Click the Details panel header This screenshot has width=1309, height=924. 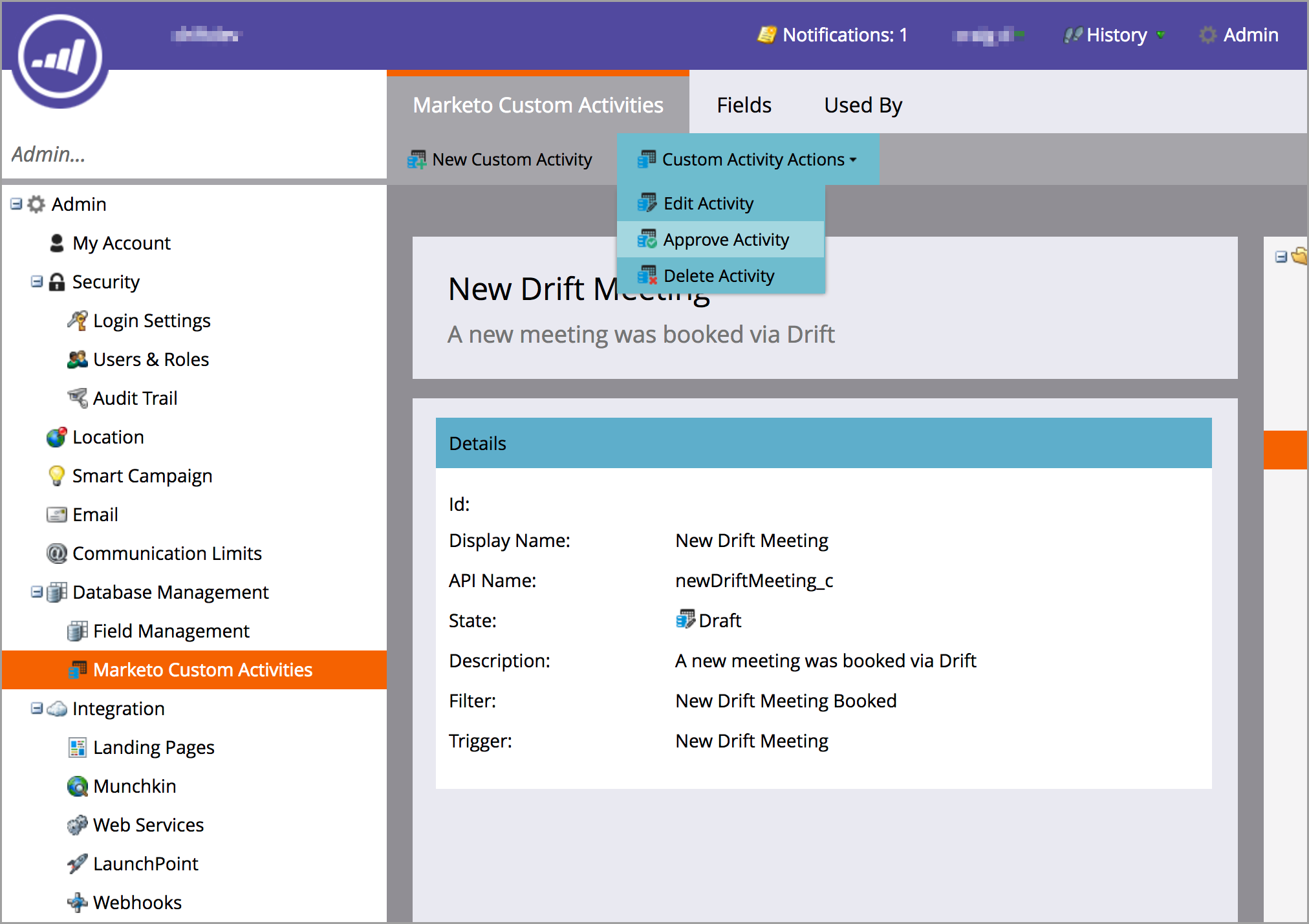click(823, 443)
